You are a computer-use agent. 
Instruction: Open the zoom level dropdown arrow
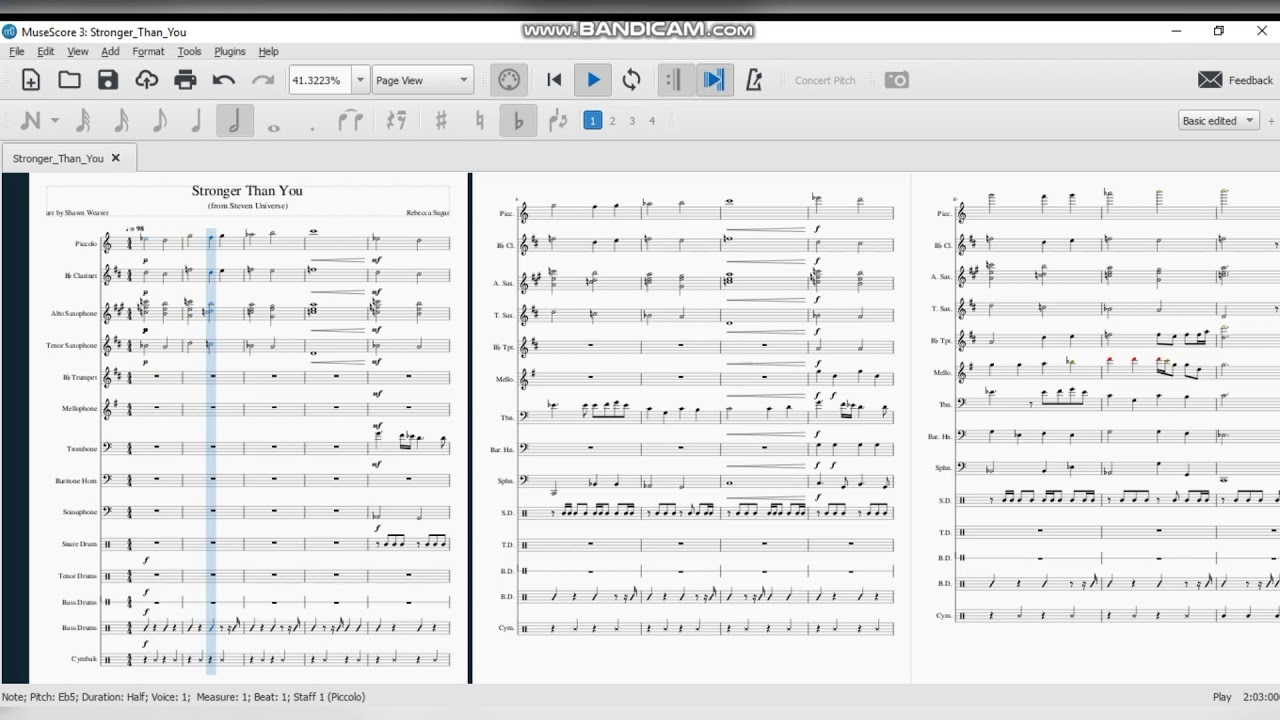tap(359, 80)
